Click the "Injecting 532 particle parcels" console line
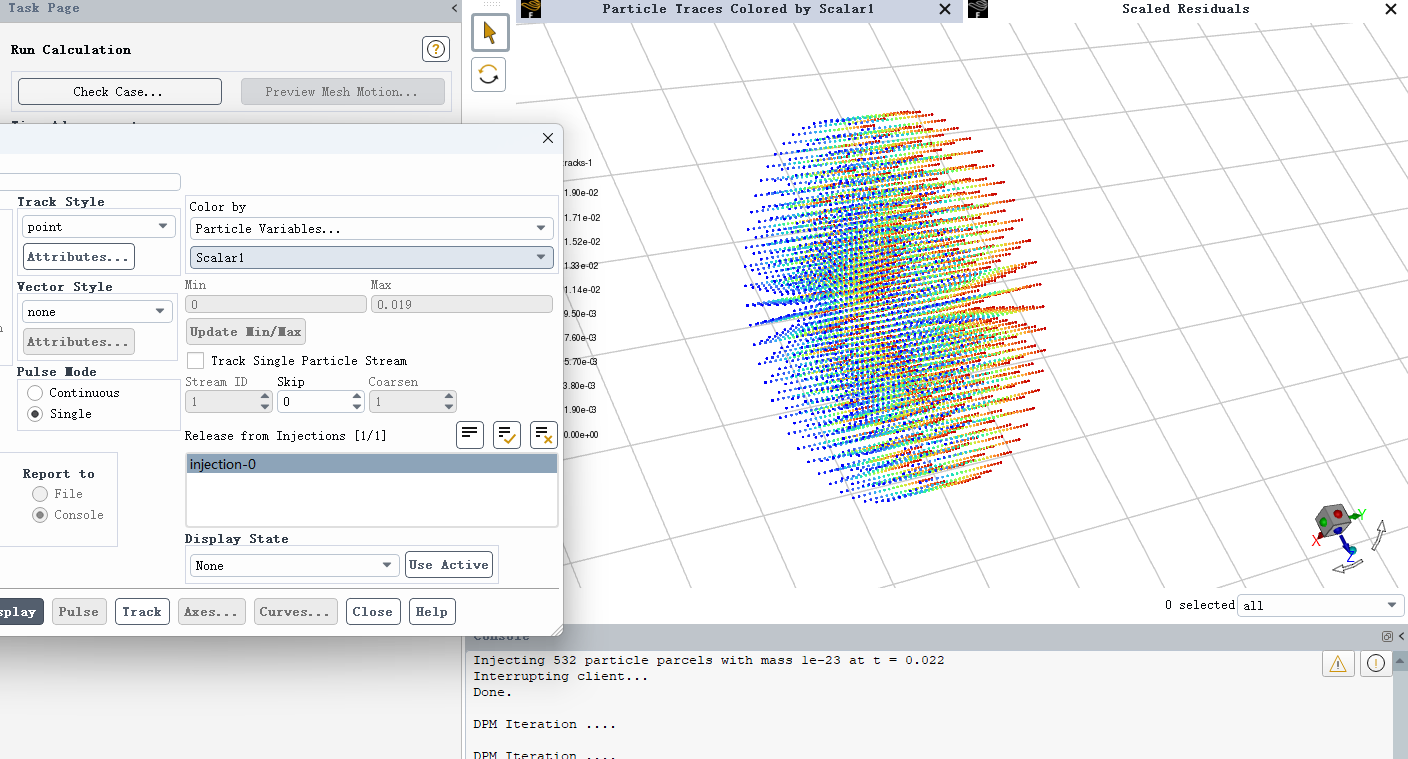This screenshot has width=1408, height=759. pyautogui.click(x=709, y=660)
